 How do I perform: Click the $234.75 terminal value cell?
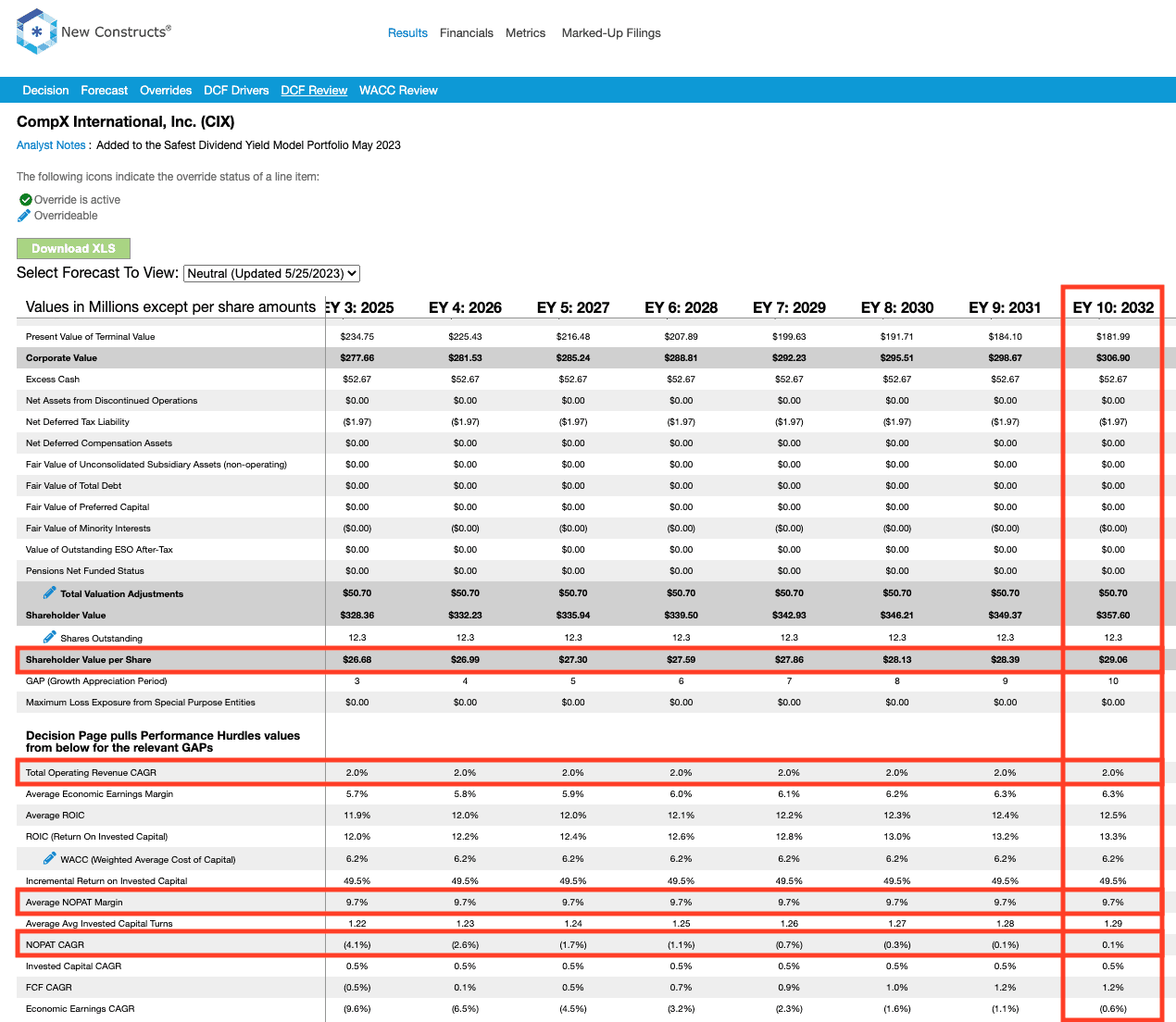(x=357, y=337)
